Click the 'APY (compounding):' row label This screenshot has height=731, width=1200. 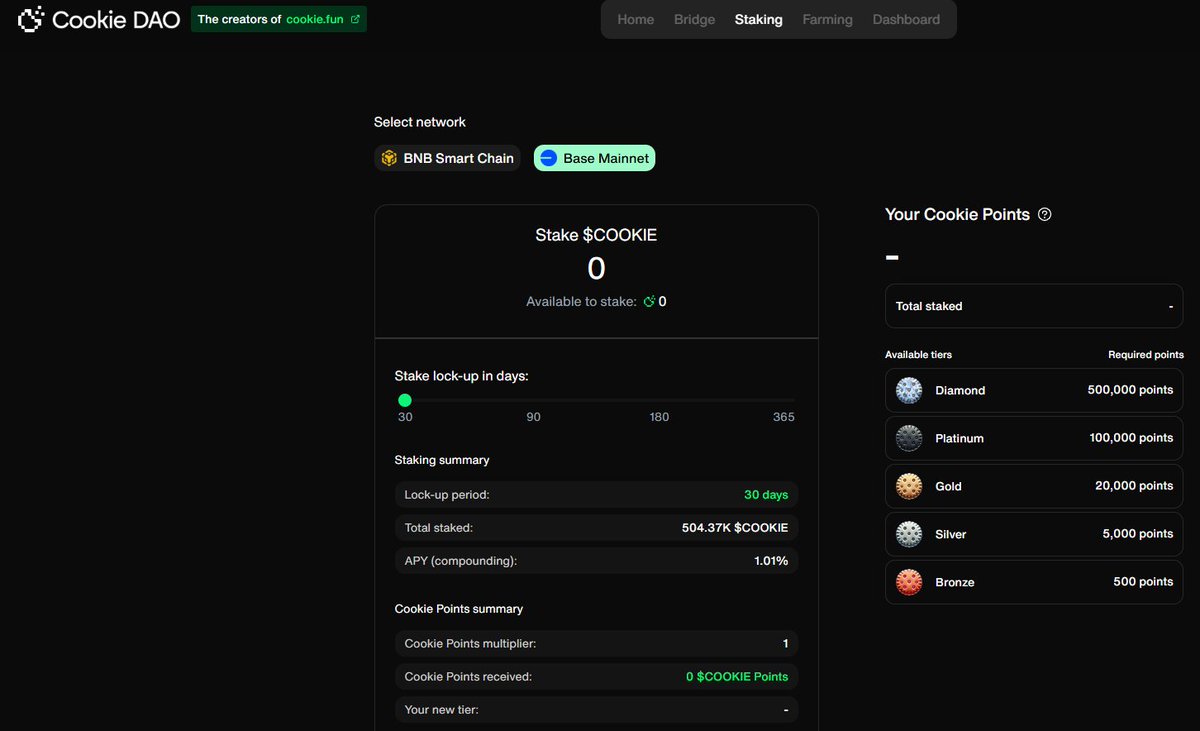point(461,561)
